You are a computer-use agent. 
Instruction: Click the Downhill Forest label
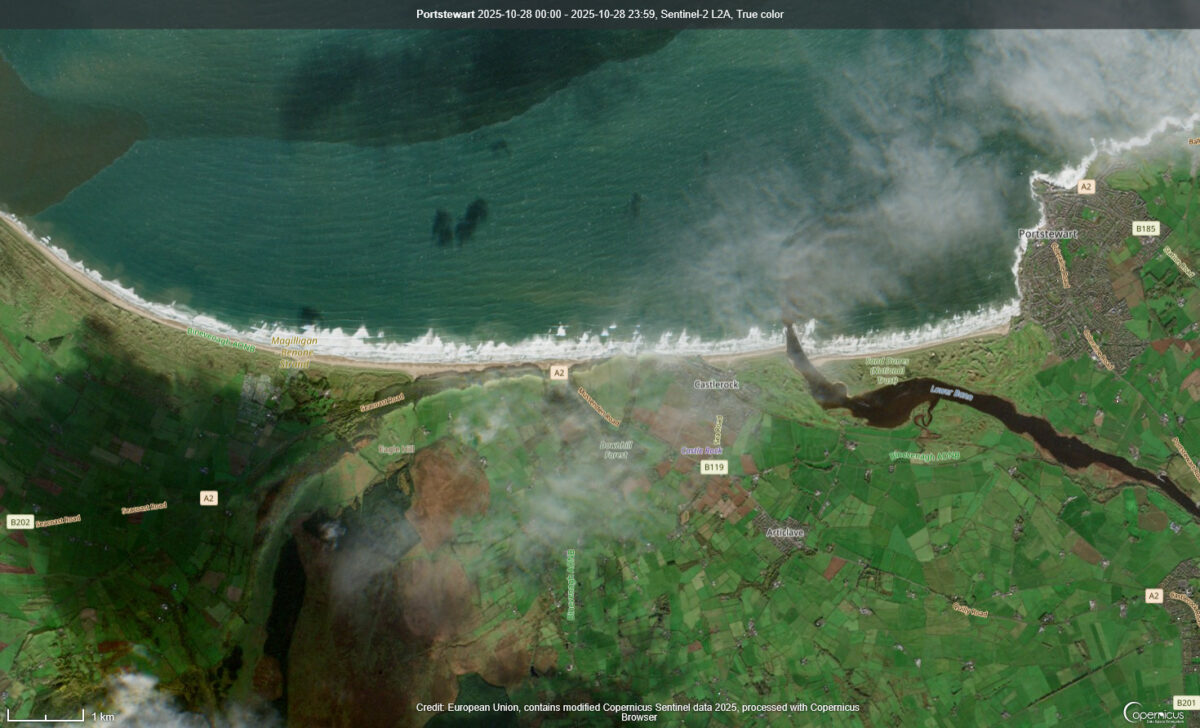(x=617, y=448)
